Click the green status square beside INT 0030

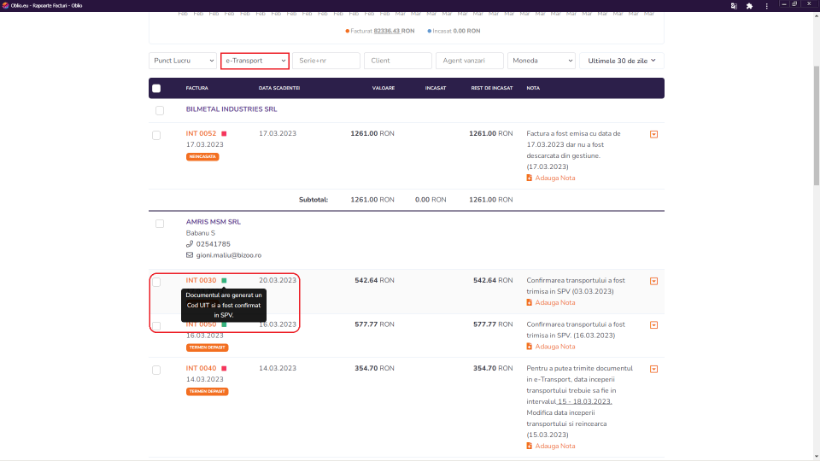point(224,281)
